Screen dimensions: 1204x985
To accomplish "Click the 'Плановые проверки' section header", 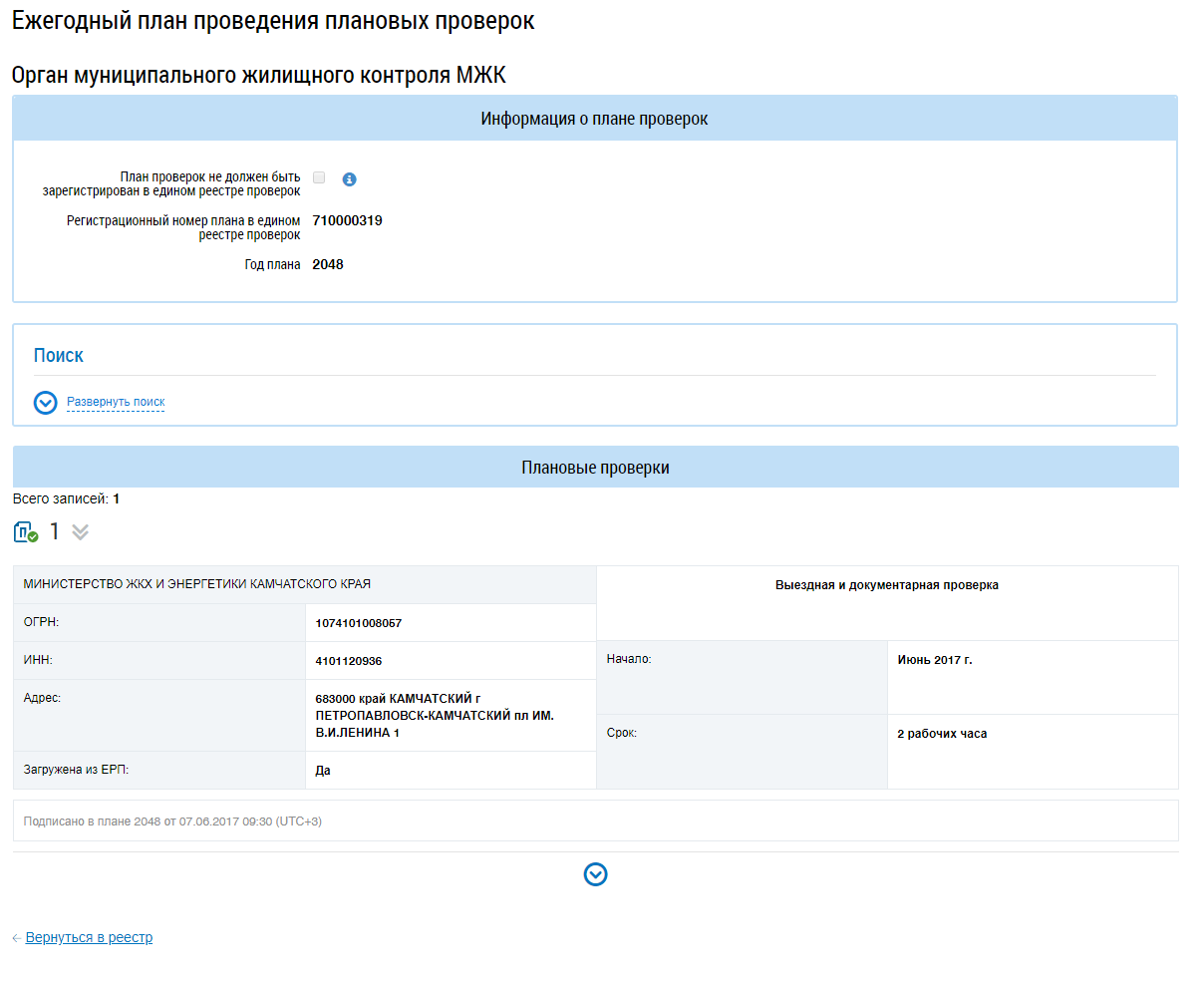I will 595,468.
